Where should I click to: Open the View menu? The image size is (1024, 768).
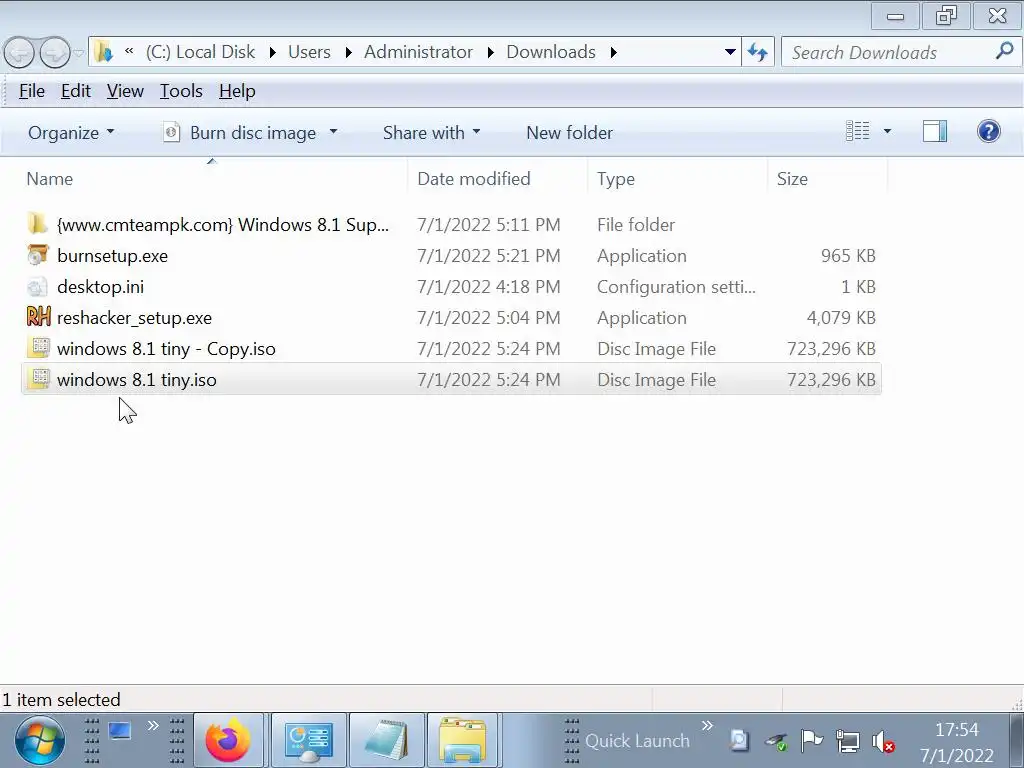(125, 91)
